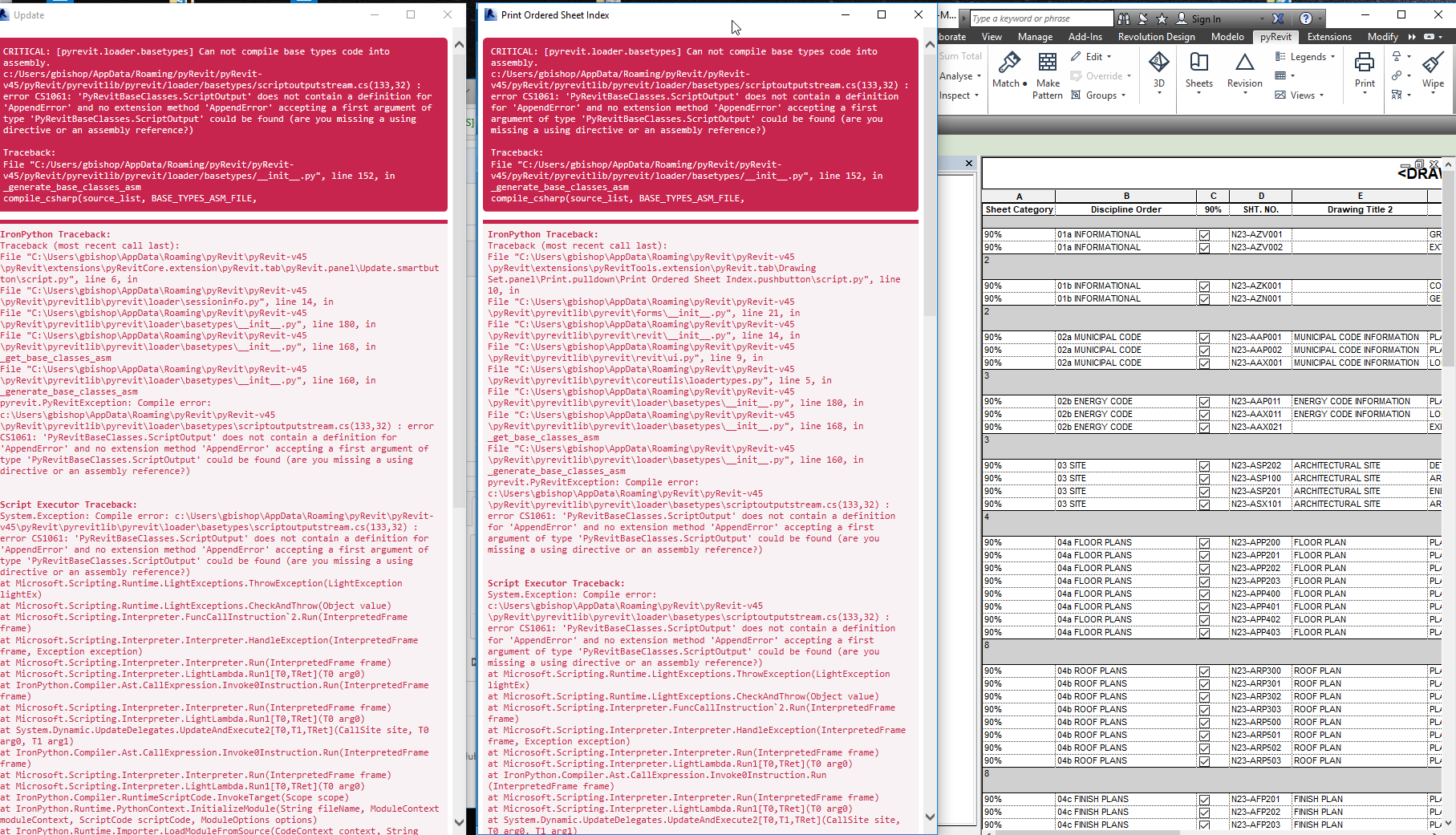Image resolution: width=1456 pixels, height=835 pixels.
Task: Toggle the checkbox next to sheet N23-AZV001
Action: pos(1204,233)
